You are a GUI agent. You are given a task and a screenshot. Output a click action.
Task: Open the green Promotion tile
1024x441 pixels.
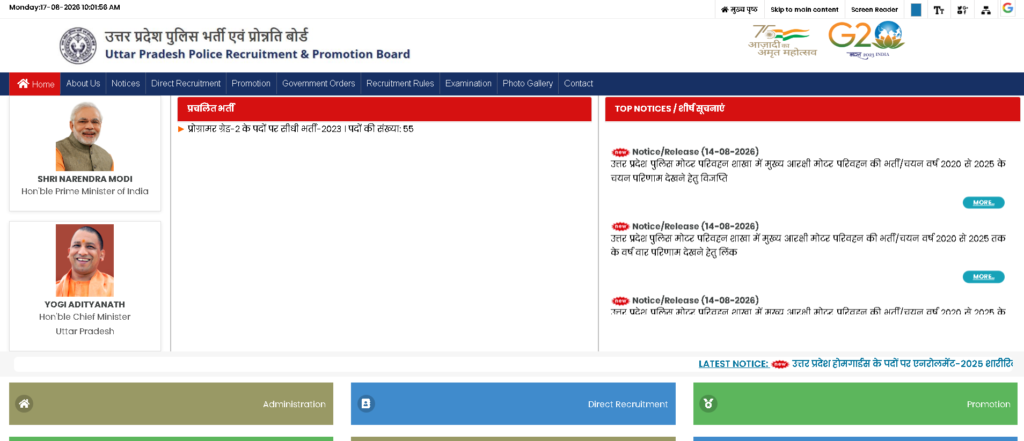[x=855, y=404]
